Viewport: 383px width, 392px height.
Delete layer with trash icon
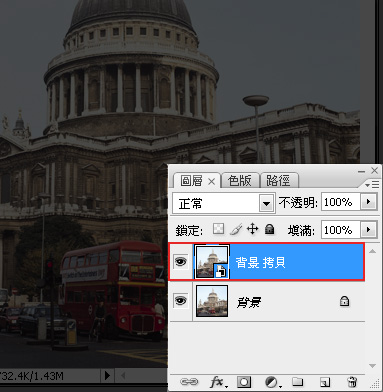[x=352, y=382]
